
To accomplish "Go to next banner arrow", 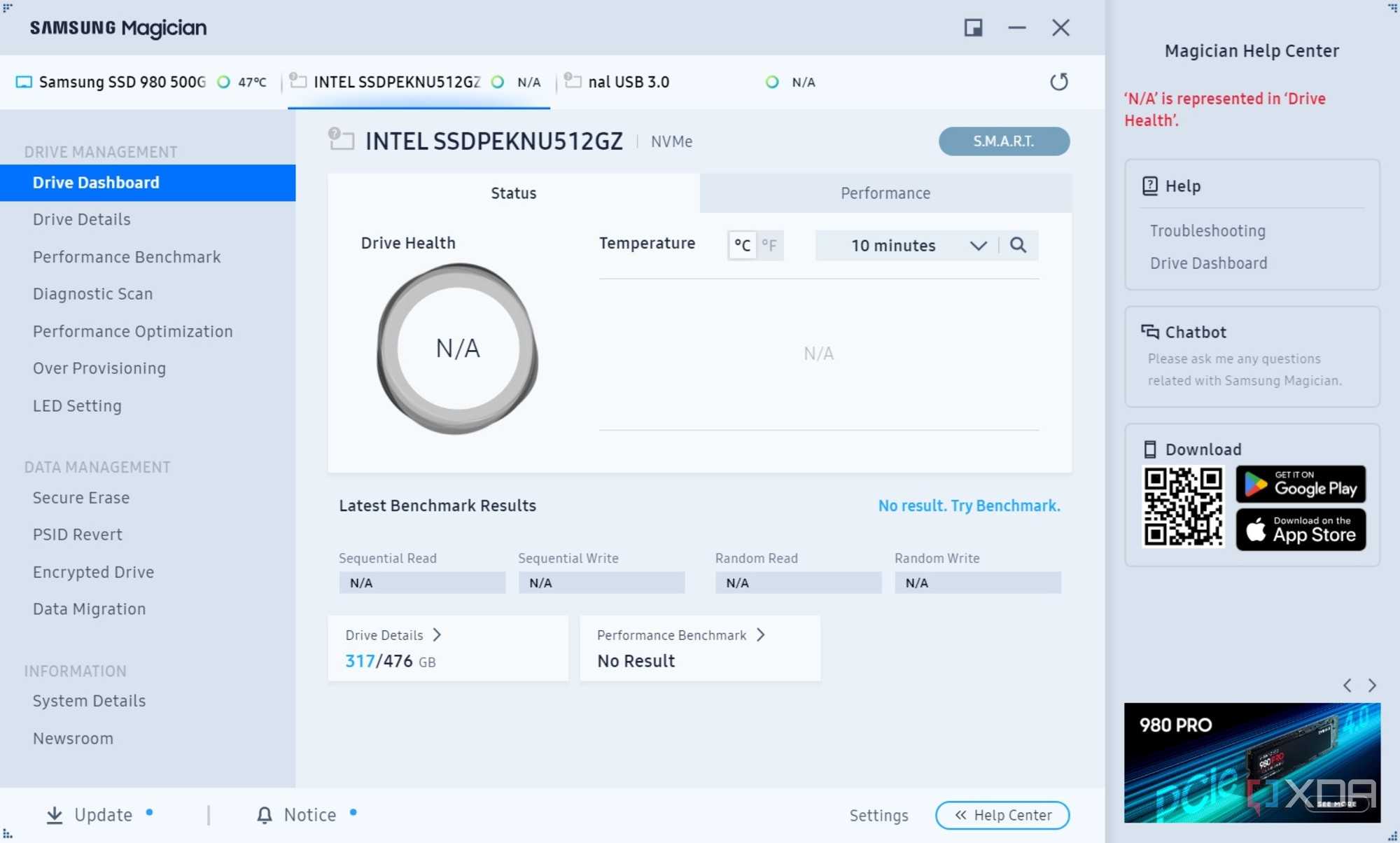I will coord(1372,685).
